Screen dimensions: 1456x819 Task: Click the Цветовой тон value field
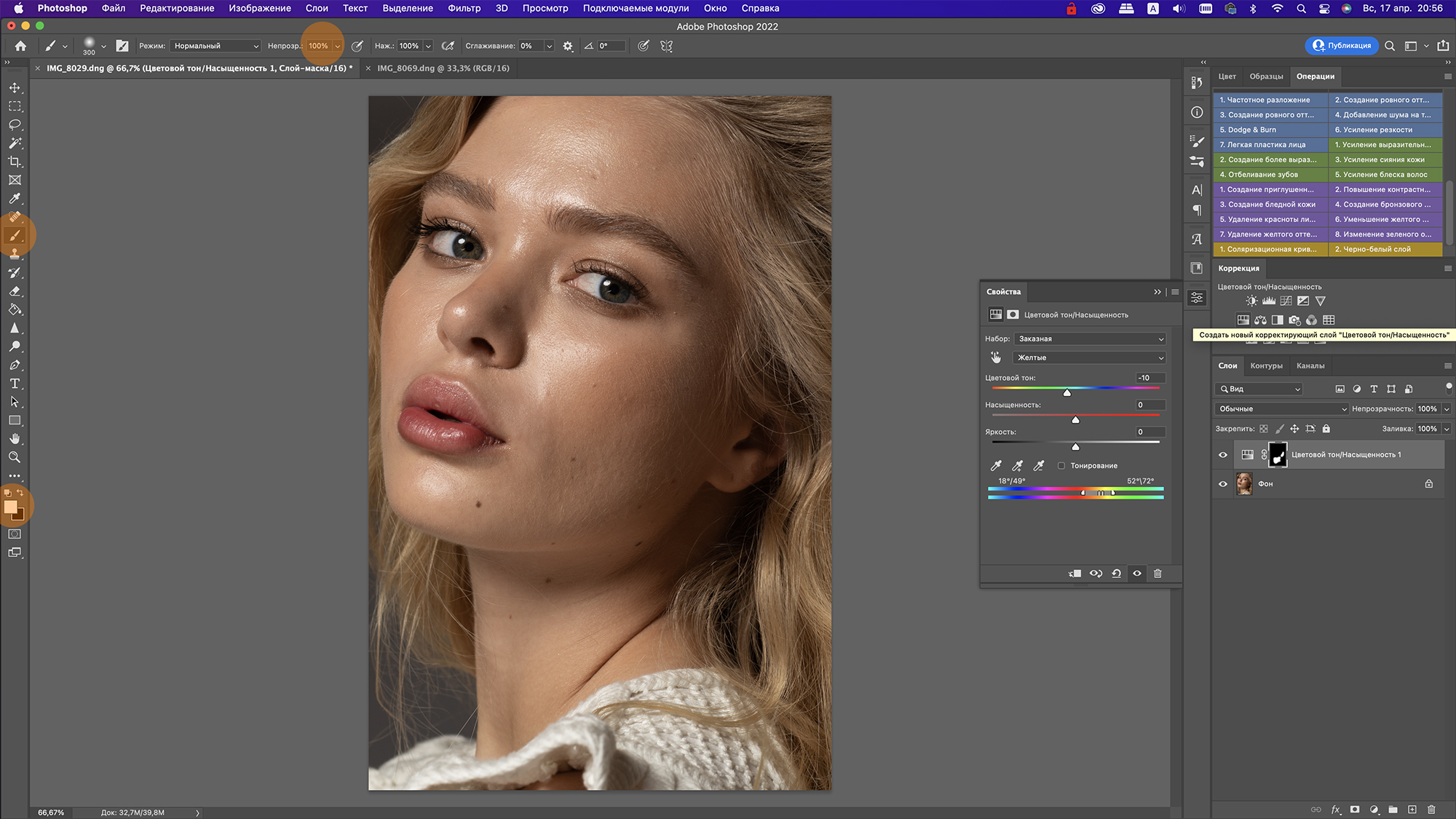(x=1150, y=378)
